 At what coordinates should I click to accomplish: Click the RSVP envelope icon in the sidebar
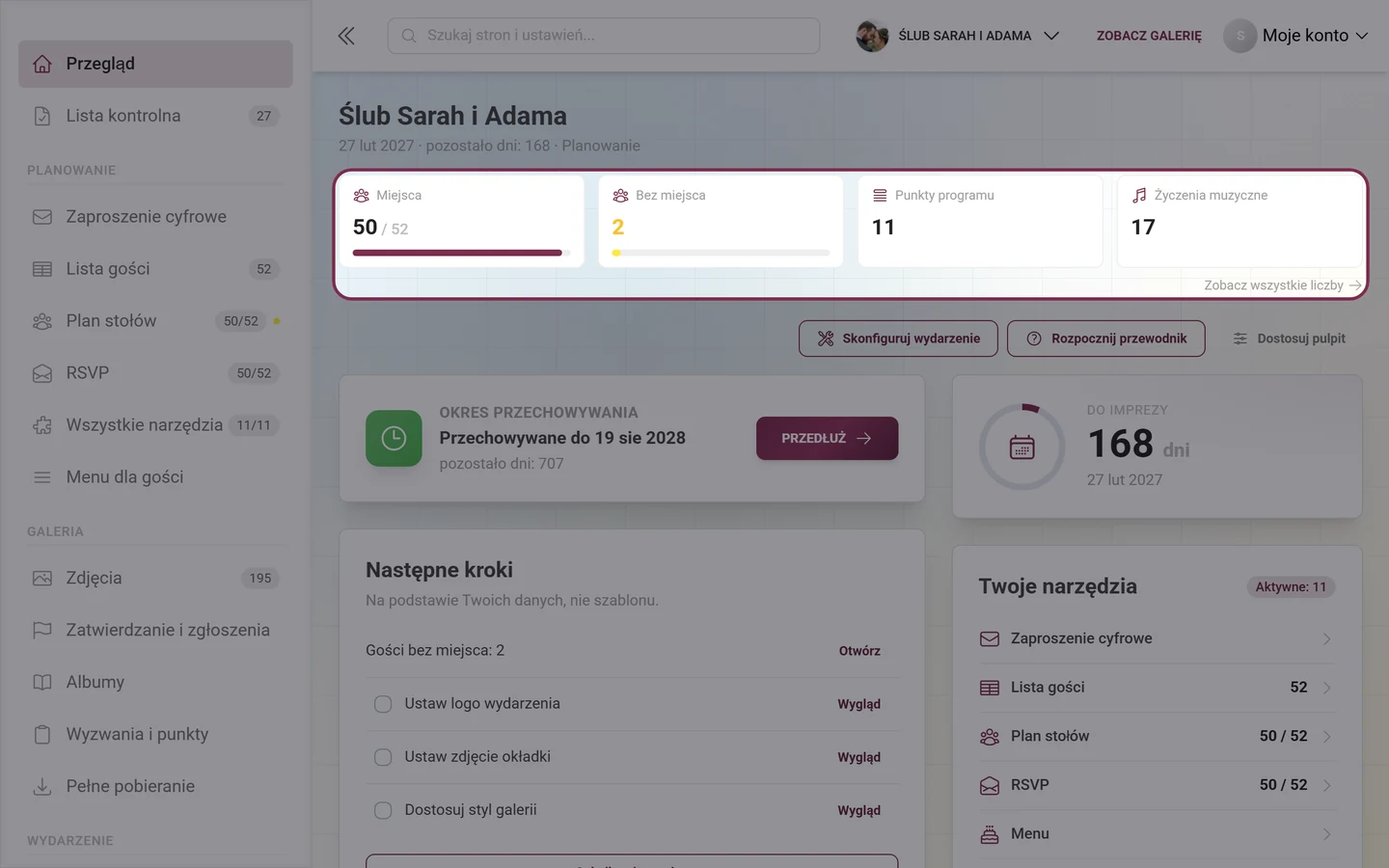pos(42,373)
